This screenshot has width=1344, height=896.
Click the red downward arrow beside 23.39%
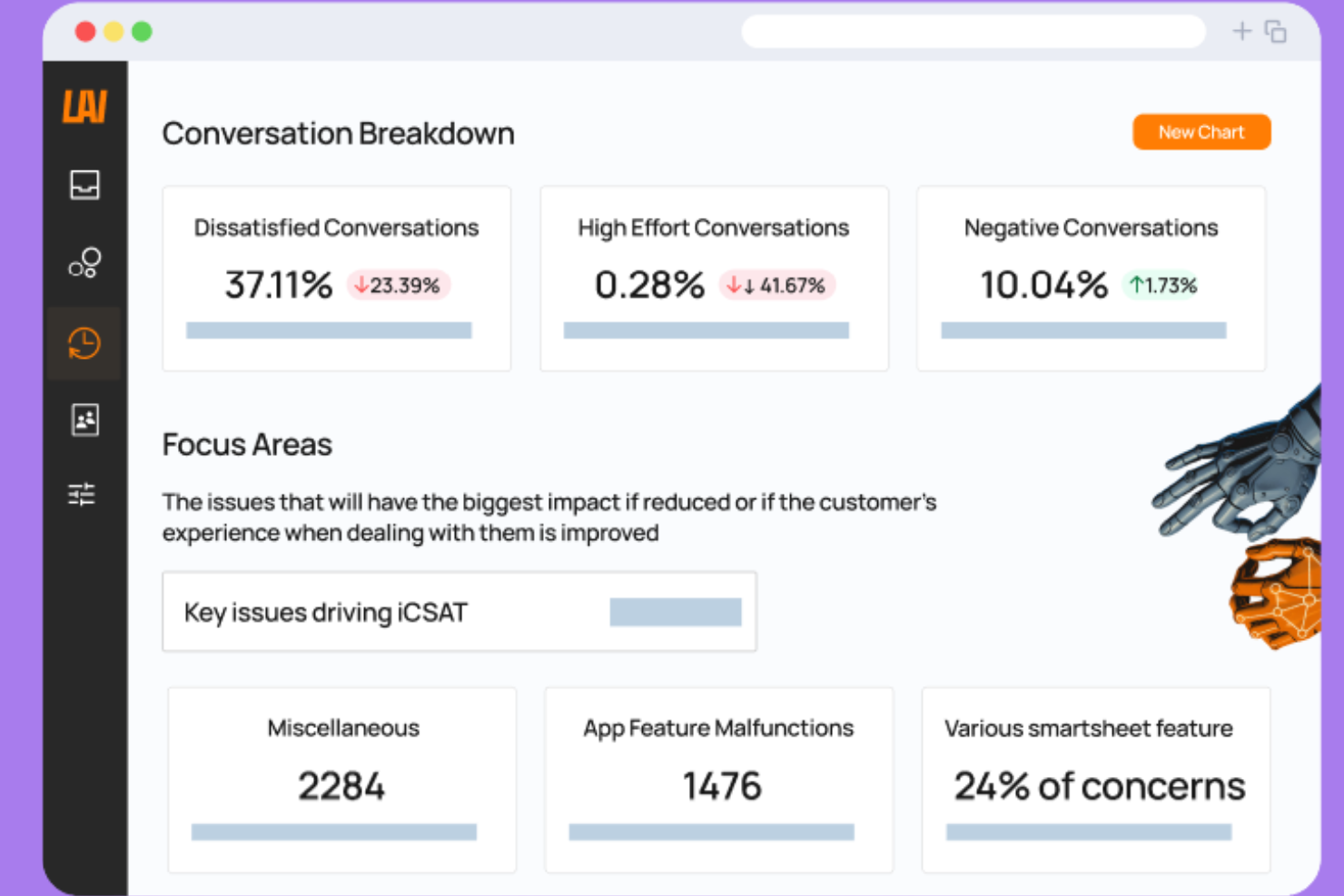[363, 284]
